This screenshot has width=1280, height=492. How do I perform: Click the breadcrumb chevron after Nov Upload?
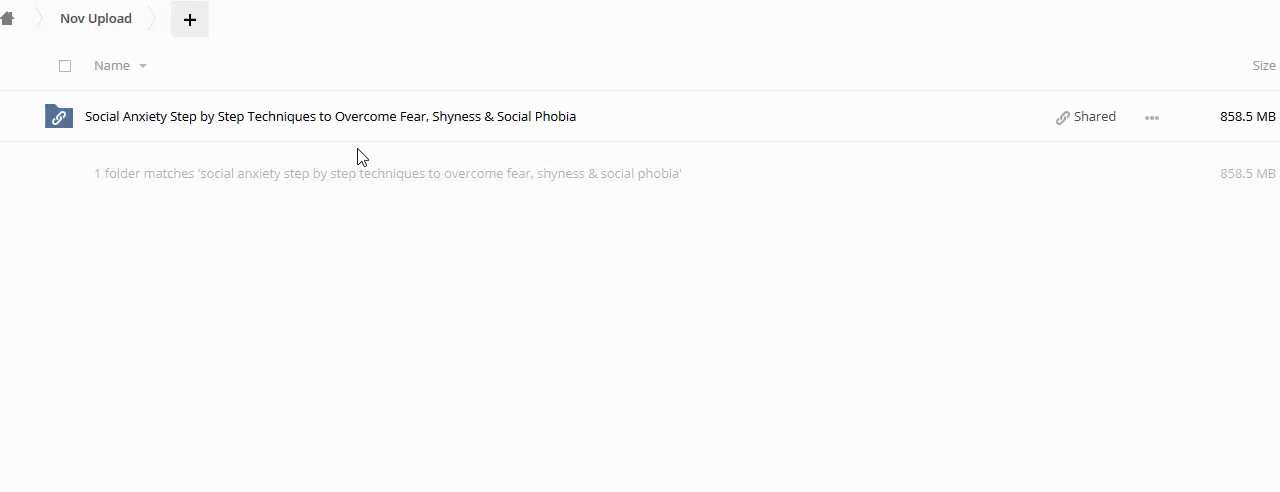coord(153,19)
